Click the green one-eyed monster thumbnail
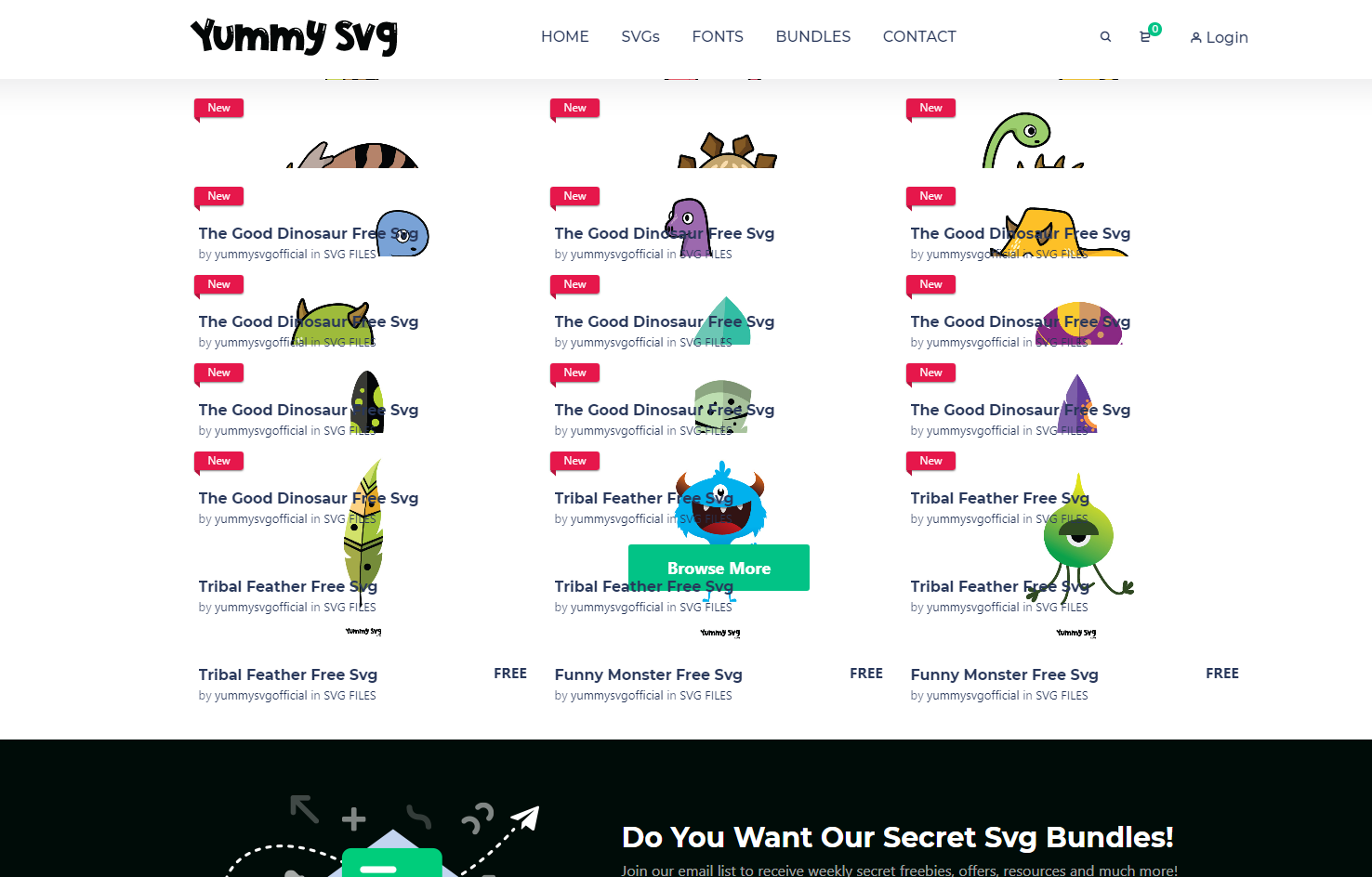This screenshot has height=877, width=1372. pyautogui.click(x=1078, y=536)
